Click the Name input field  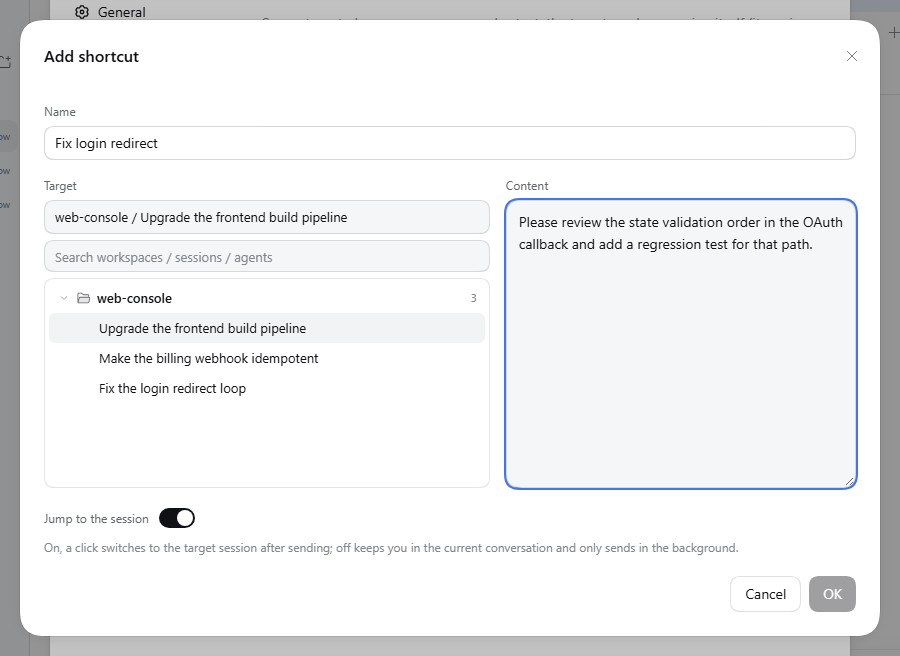click(x=449, y=143)
